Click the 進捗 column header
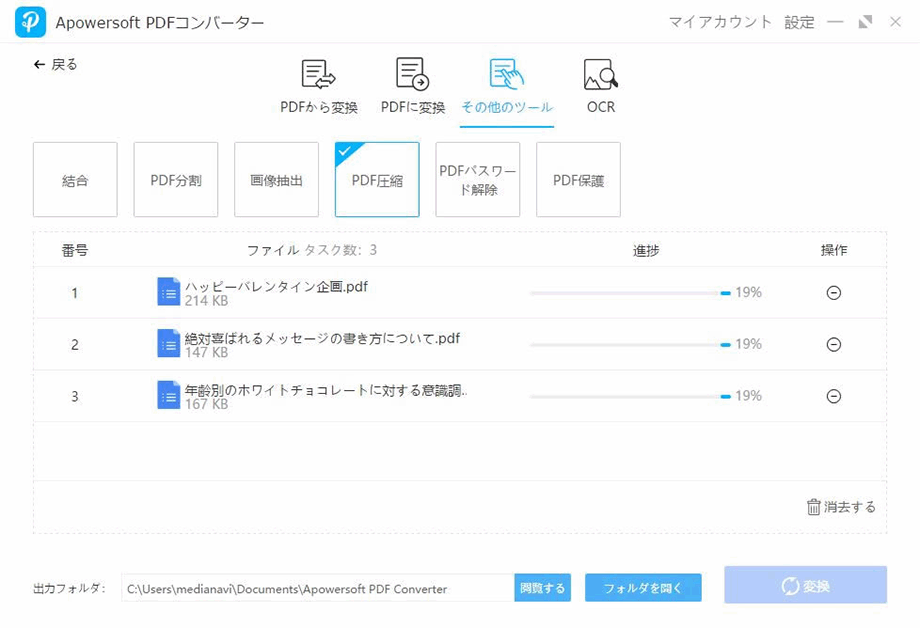This screenshot has height=628, width=920. point(646,251)
